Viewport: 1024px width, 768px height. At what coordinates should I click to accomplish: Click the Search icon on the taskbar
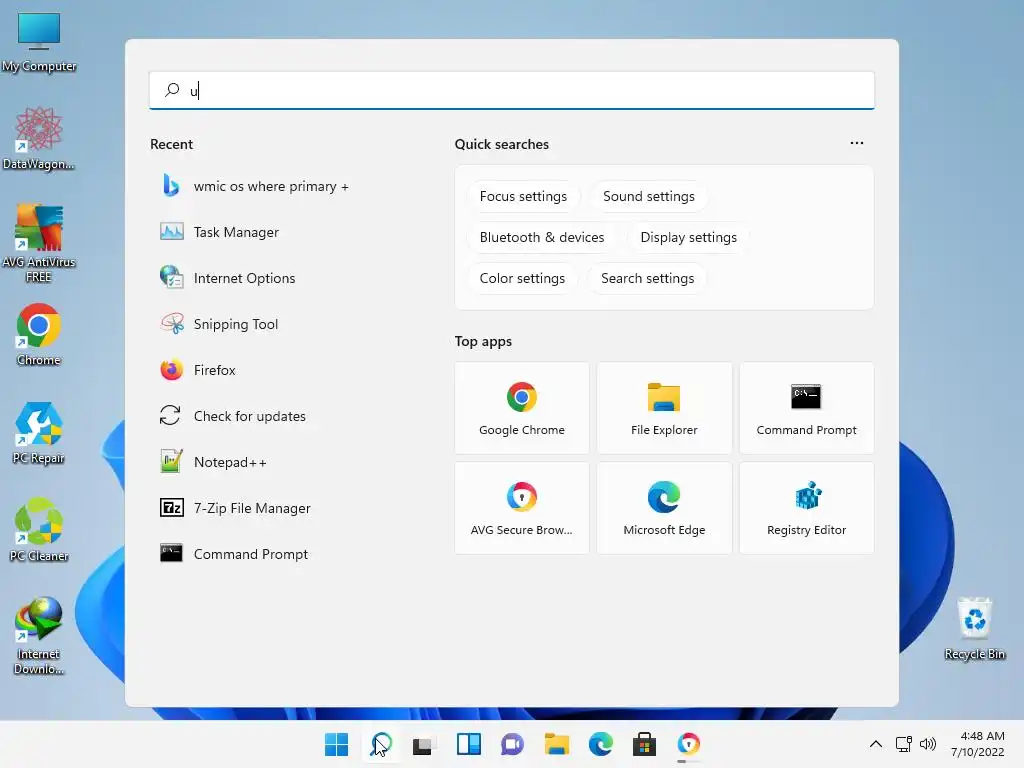[x=381, y=744]
